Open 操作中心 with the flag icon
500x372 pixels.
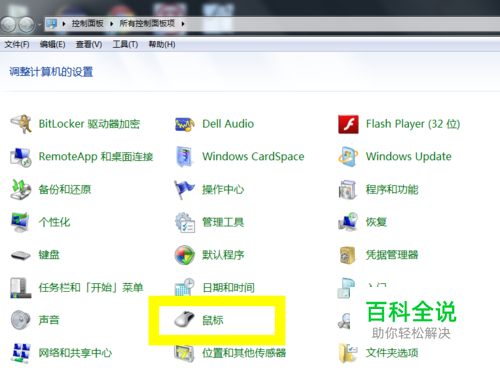[x=209, y=189]
